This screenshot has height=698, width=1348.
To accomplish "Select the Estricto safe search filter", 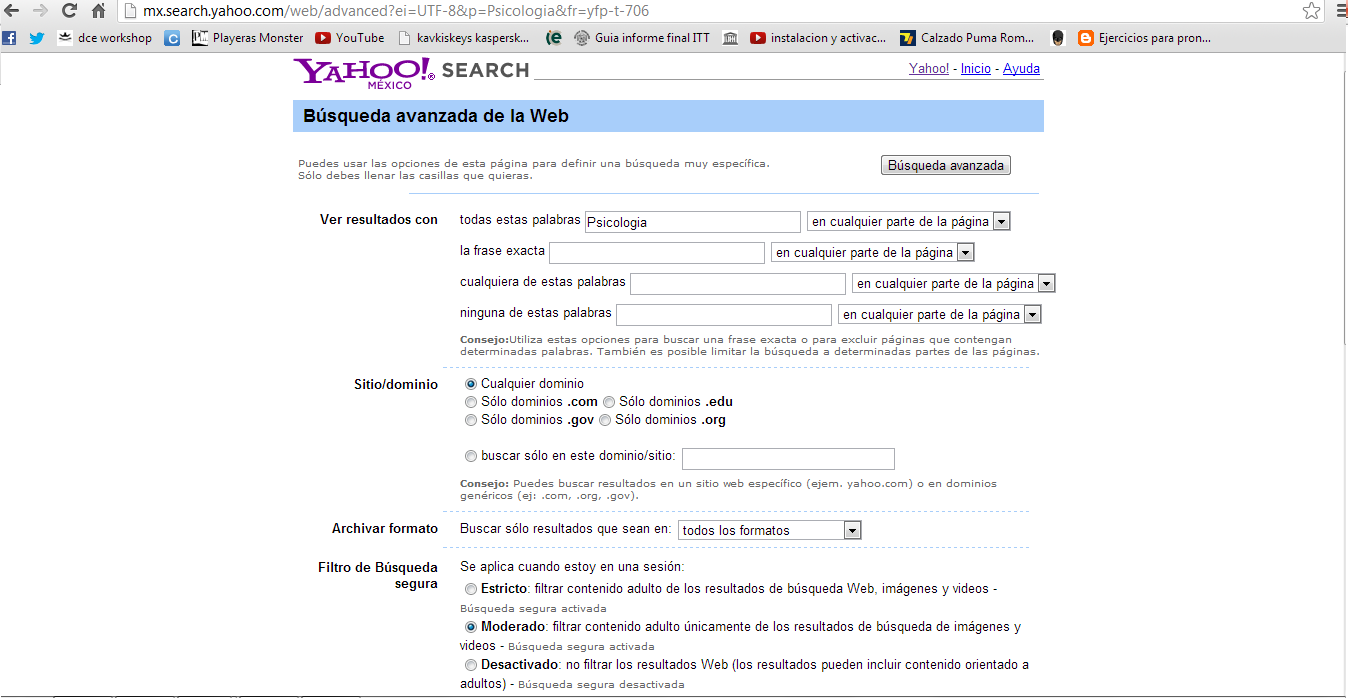I will point(470,589).
